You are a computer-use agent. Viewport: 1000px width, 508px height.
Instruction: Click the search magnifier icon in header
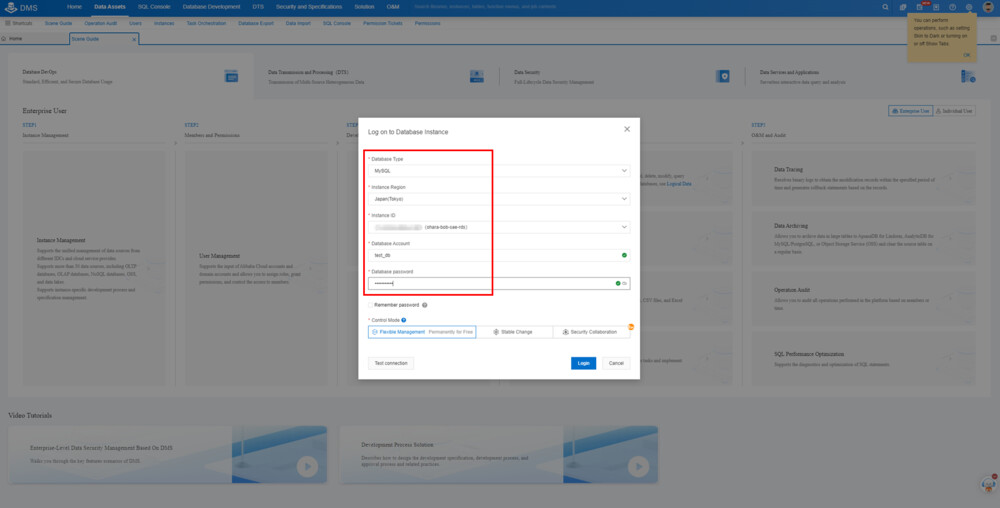887,7
